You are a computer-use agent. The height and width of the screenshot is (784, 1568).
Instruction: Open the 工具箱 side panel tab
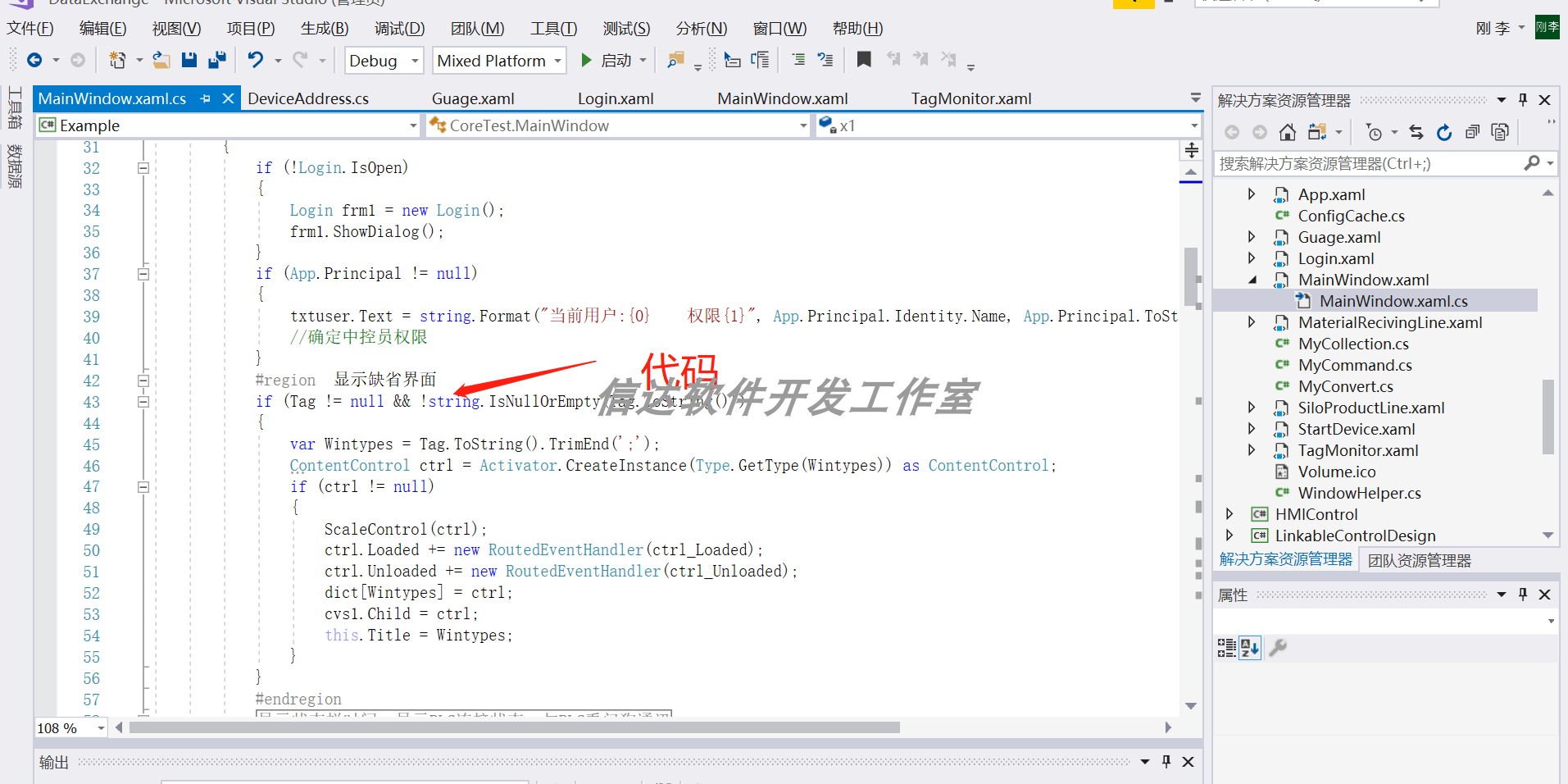click(15, 107)
